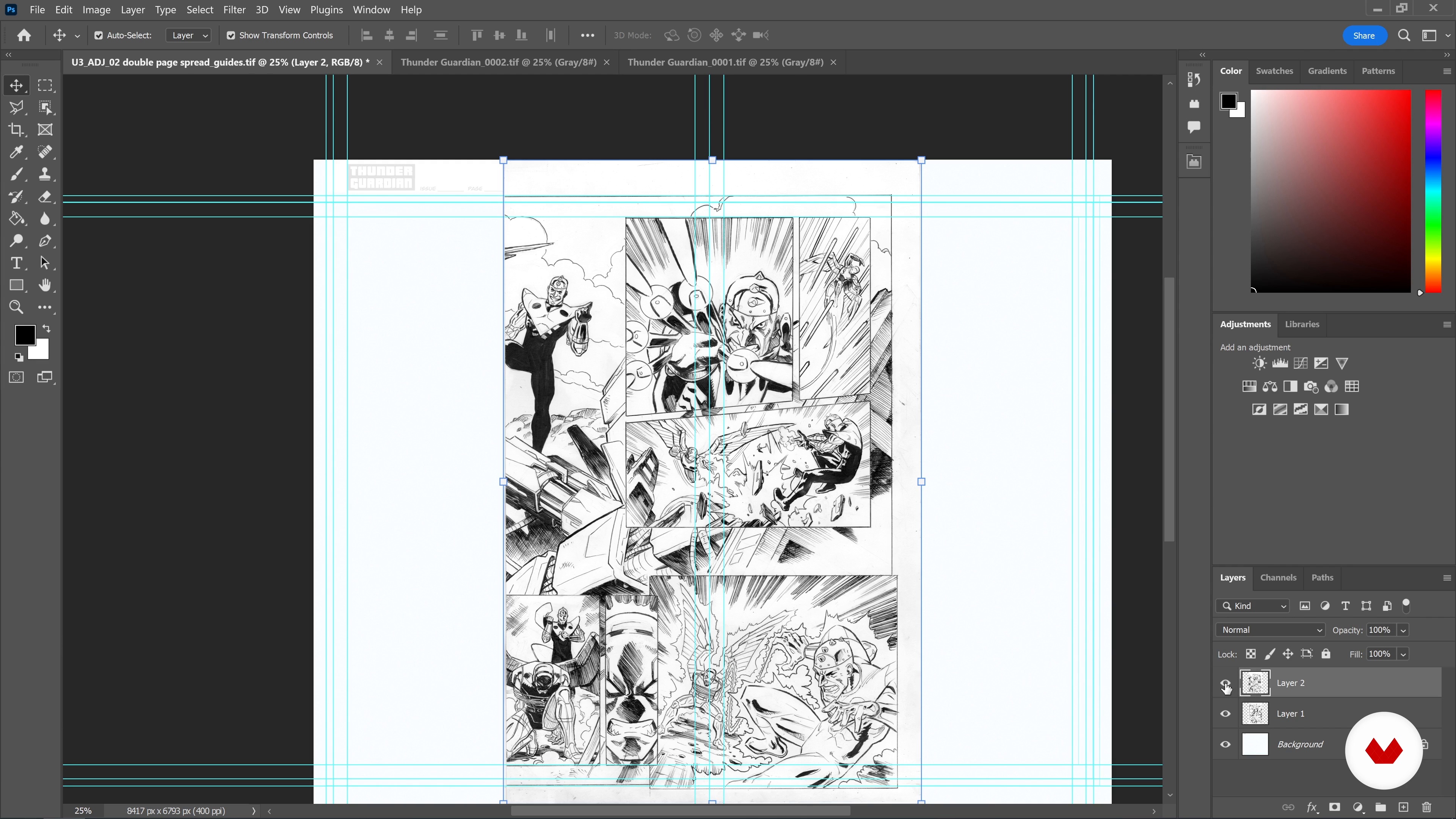Select the Rectangle shape tool

[16, 285]
